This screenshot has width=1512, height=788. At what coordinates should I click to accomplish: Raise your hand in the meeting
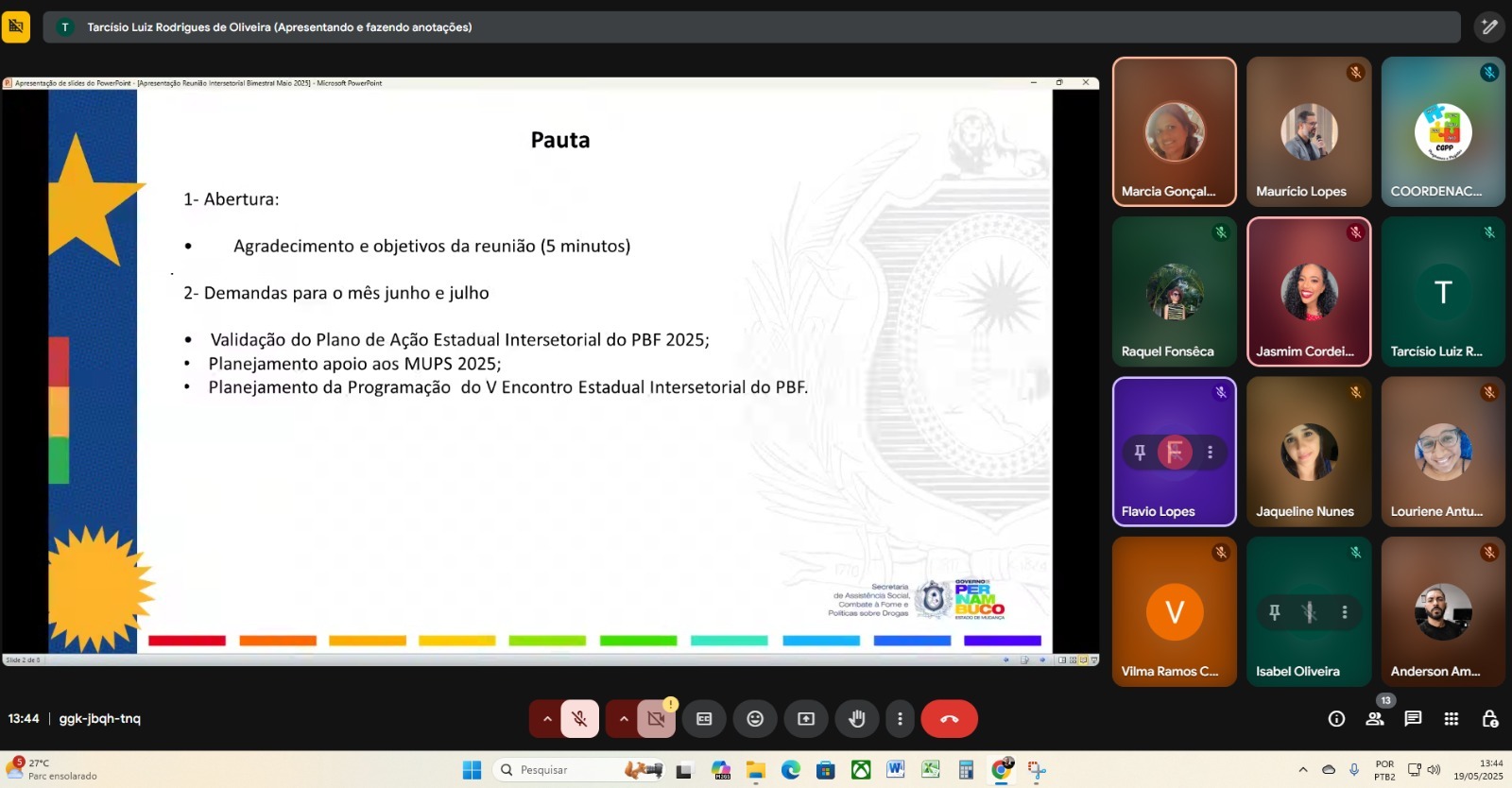coord(856,719)
